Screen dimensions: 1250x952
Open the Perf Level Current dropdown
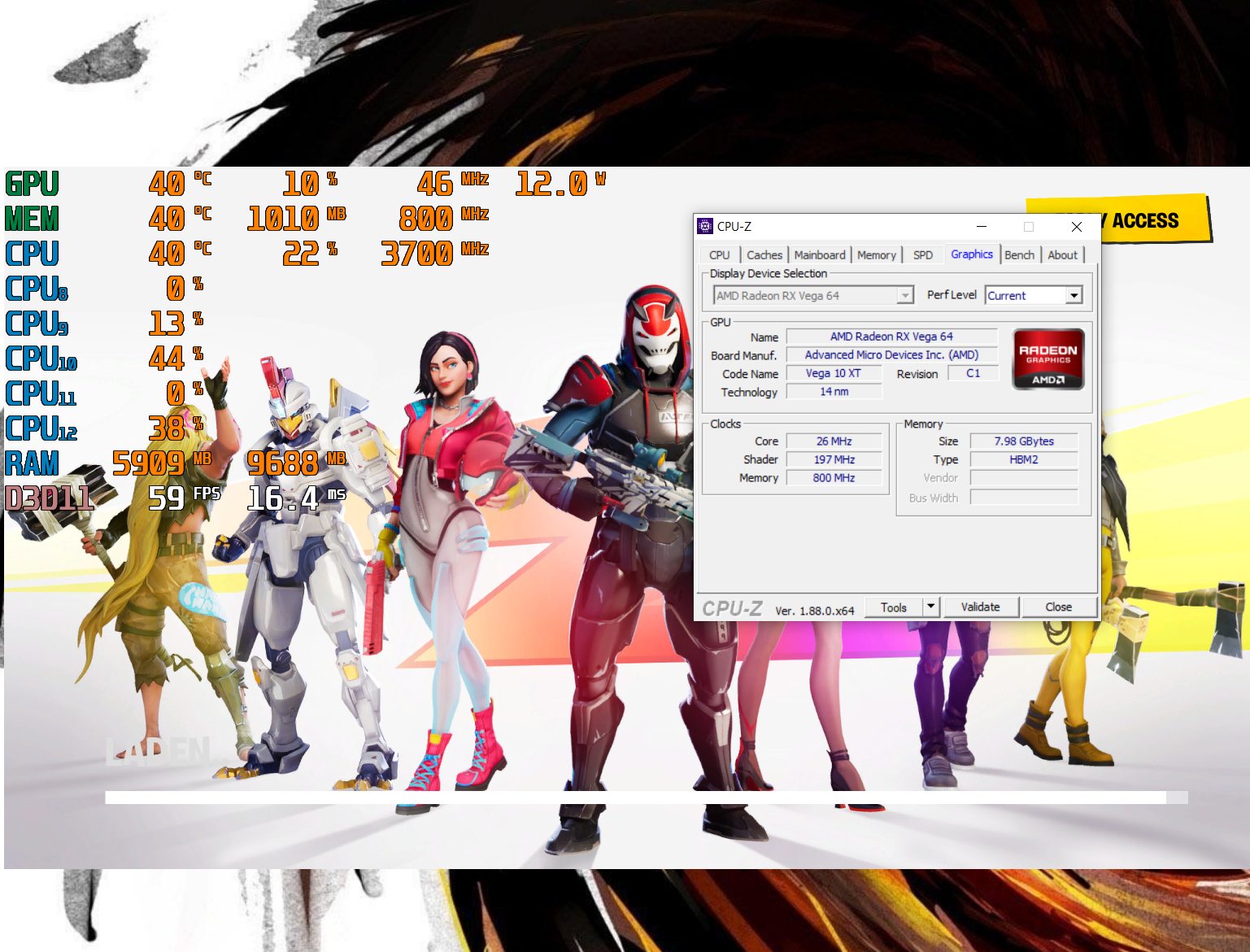[1034, 295]
